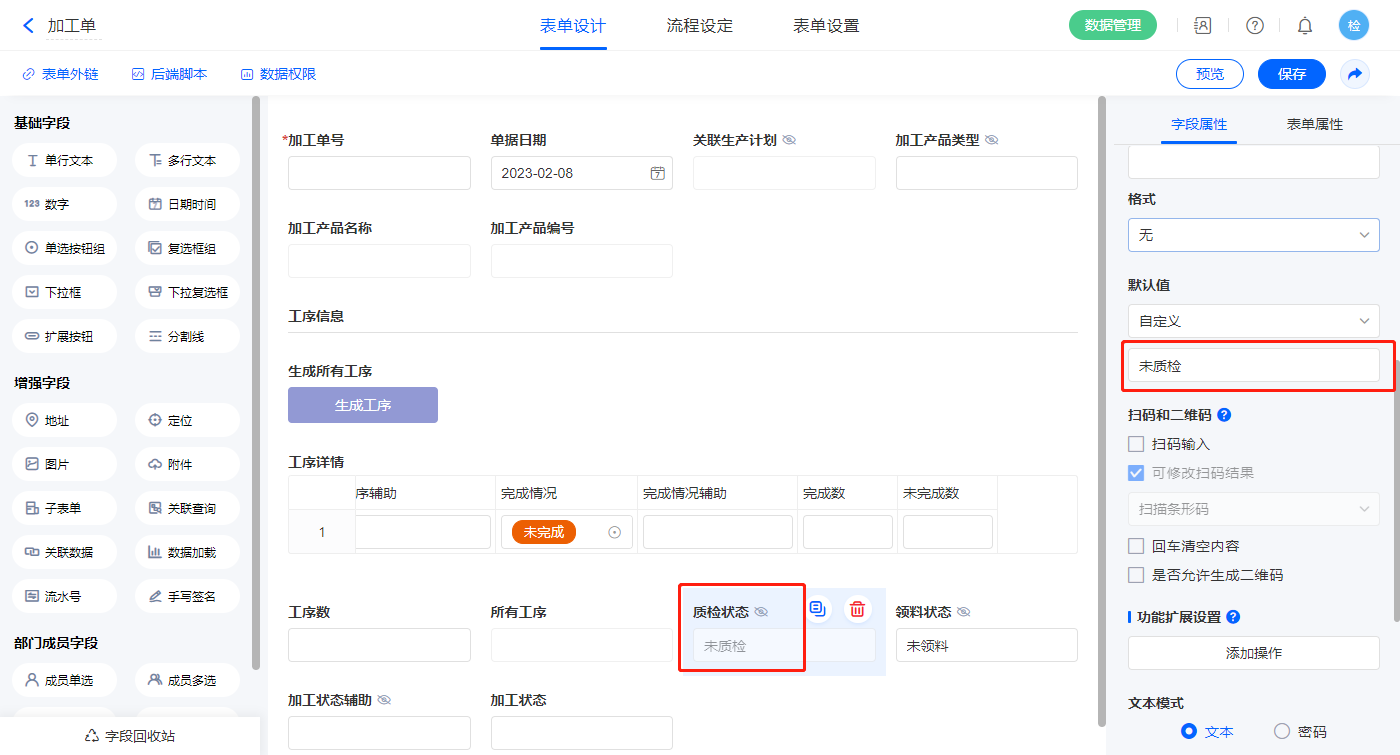Viewport: 1400px width, 755px height.
Task: Click the 添加操作 button
Action: 1253,653
